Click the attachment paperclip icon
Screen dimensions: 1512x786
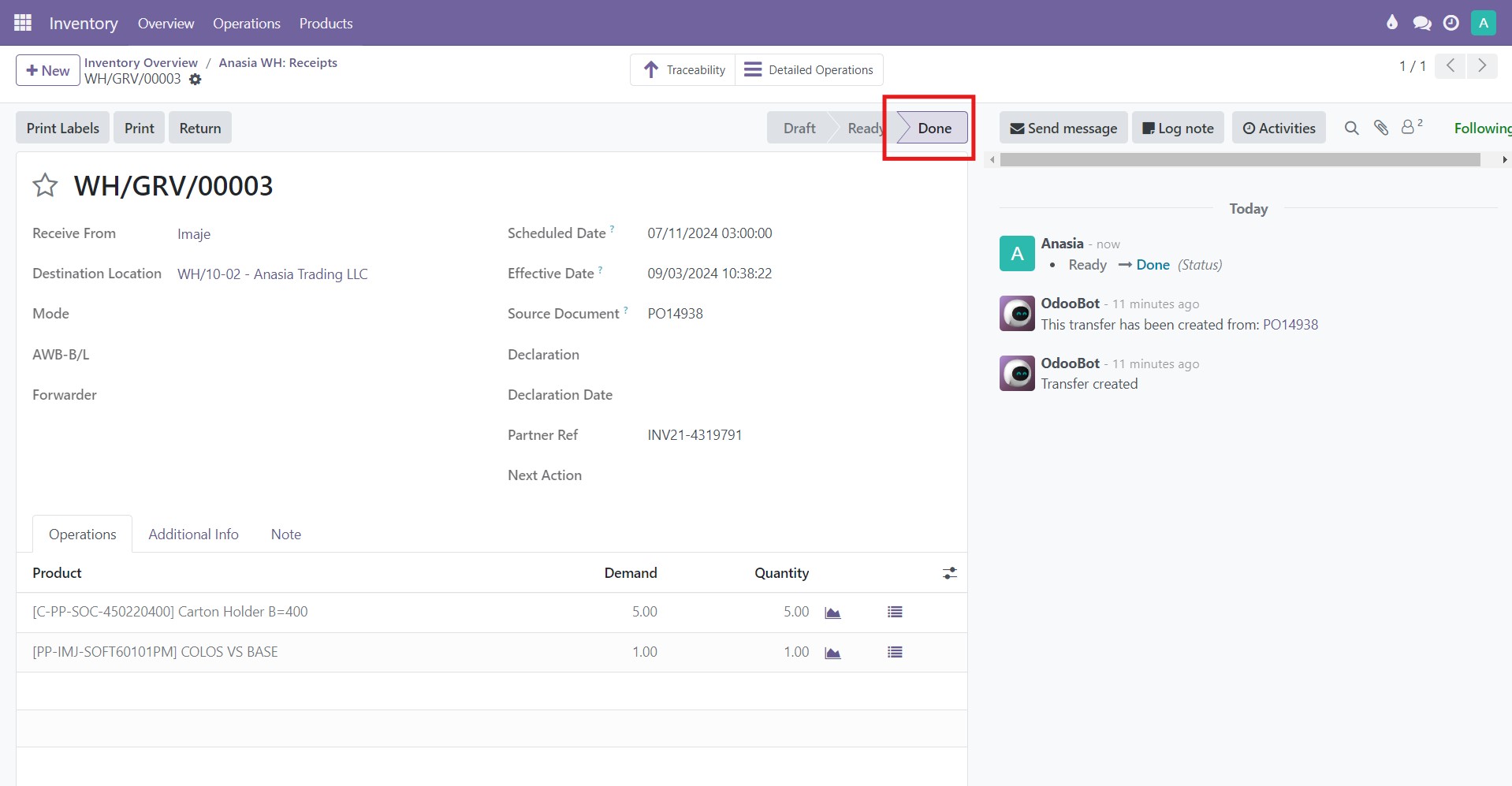point(1381,128)
